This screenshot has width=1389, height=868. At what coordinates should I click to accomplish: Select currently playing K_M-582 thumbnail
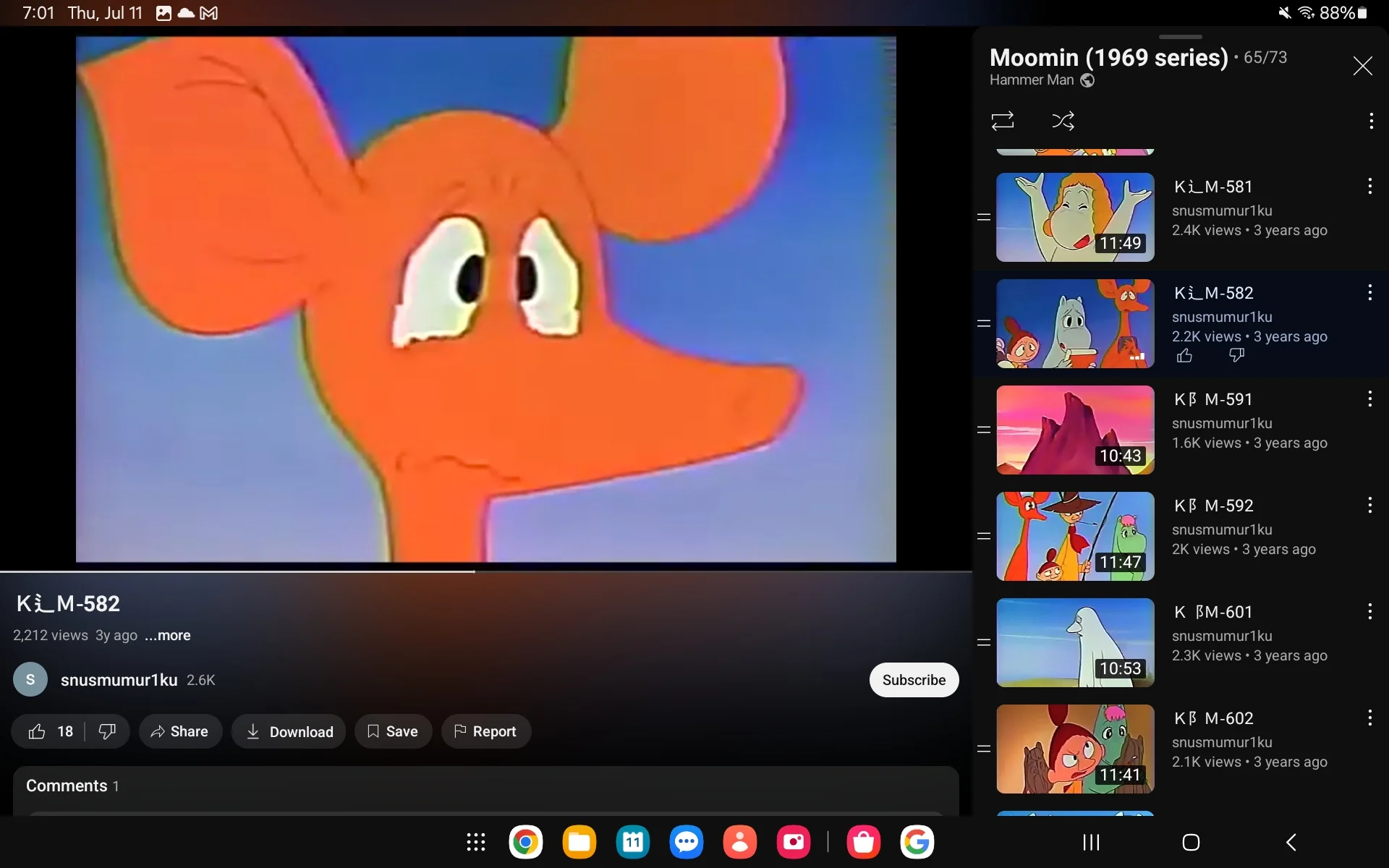pos(1075,323)
